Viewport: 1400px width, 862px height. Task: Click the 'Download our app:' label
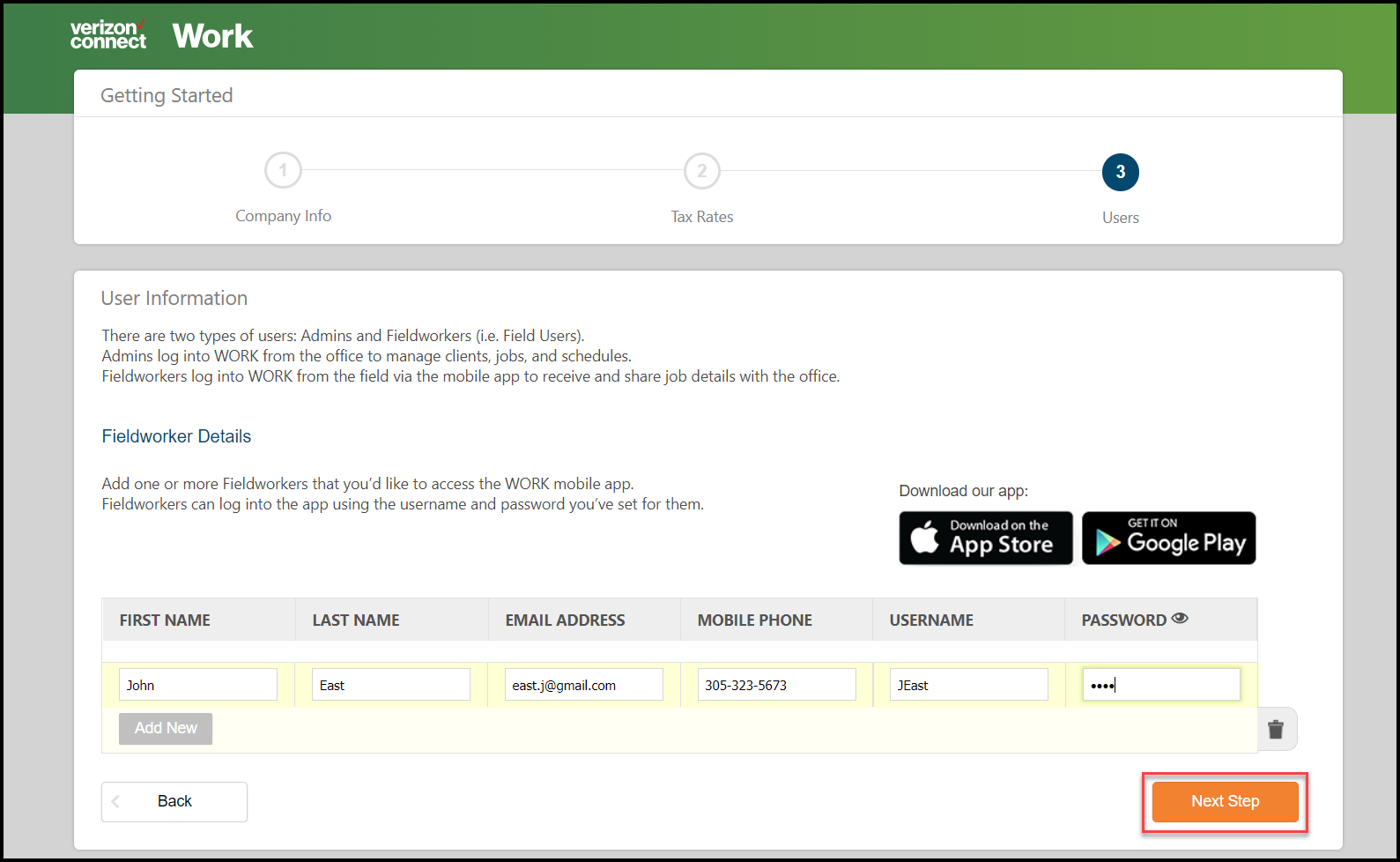(964, 491)
